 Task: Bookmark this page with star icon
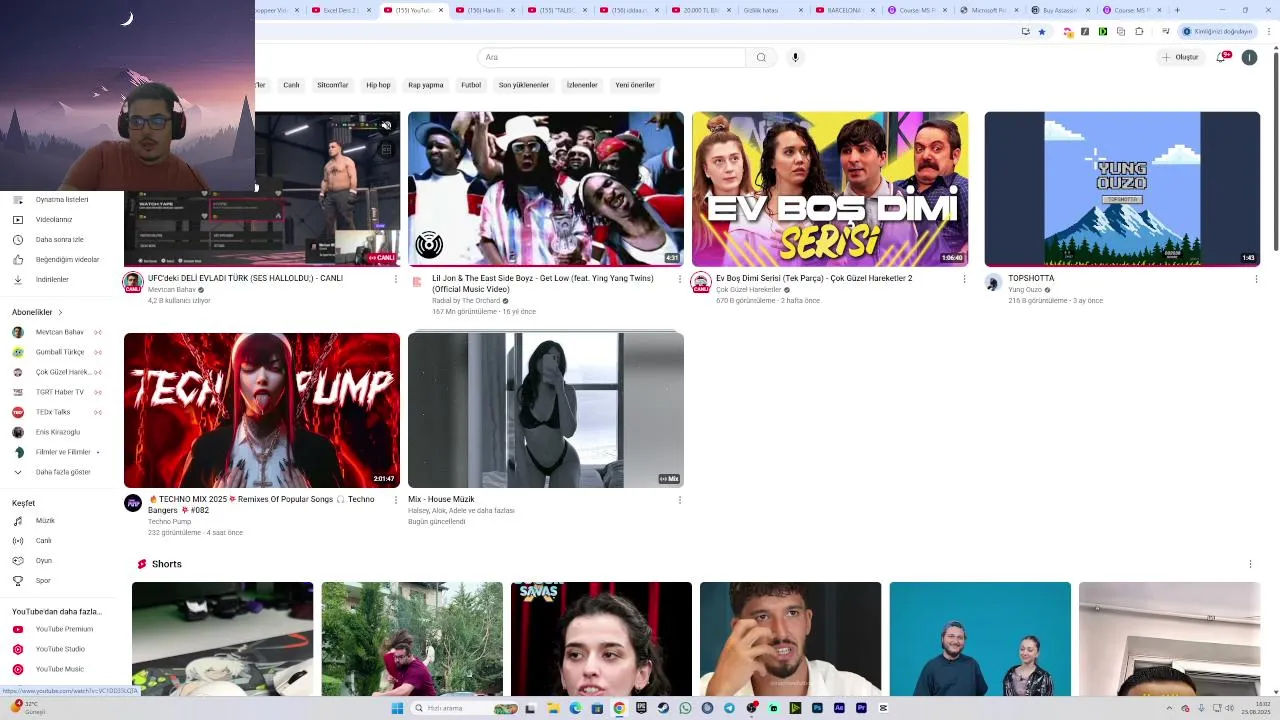1041,31
